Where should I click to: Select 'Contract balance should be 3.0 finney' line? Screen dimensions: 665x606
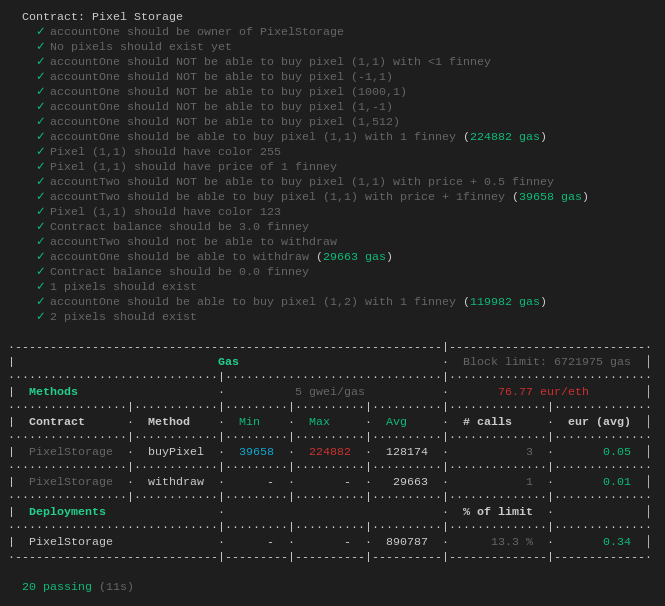point(179,226)
